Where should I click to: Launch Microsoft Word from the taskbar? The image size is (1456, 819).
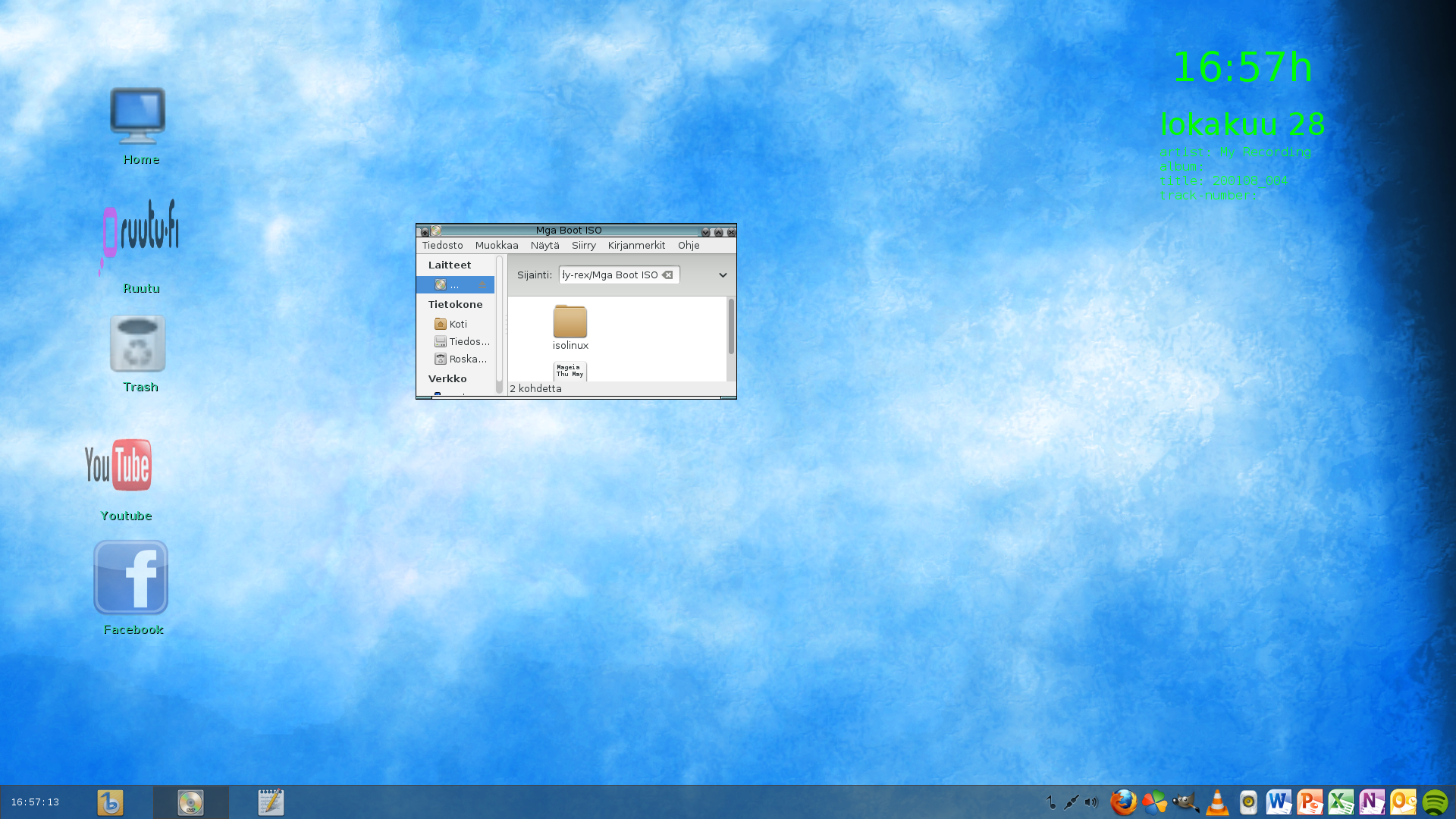pyautogui.click(x=1279, y=802)
